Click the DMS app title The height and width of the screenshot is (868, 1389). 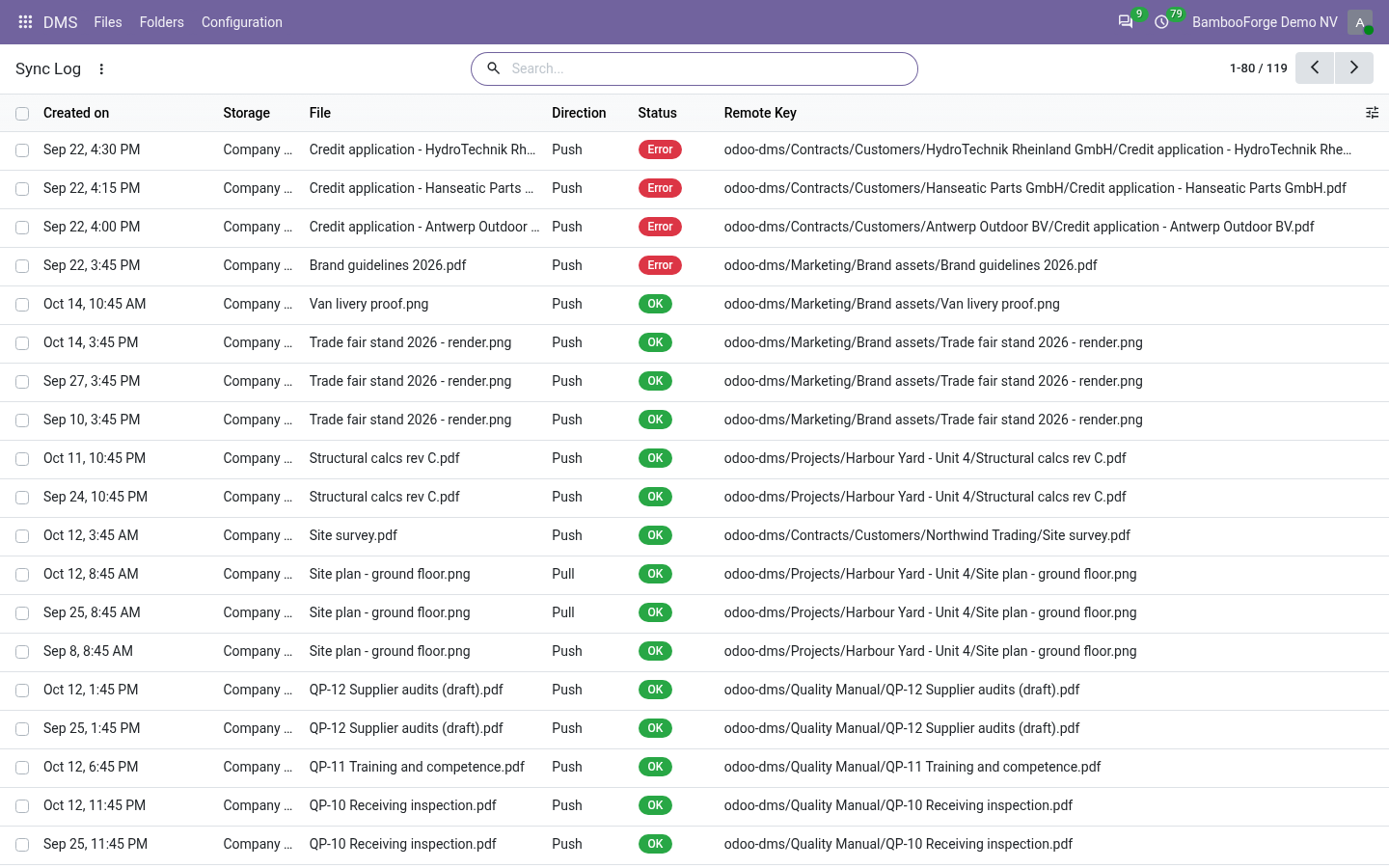click(x=60, y=21)
